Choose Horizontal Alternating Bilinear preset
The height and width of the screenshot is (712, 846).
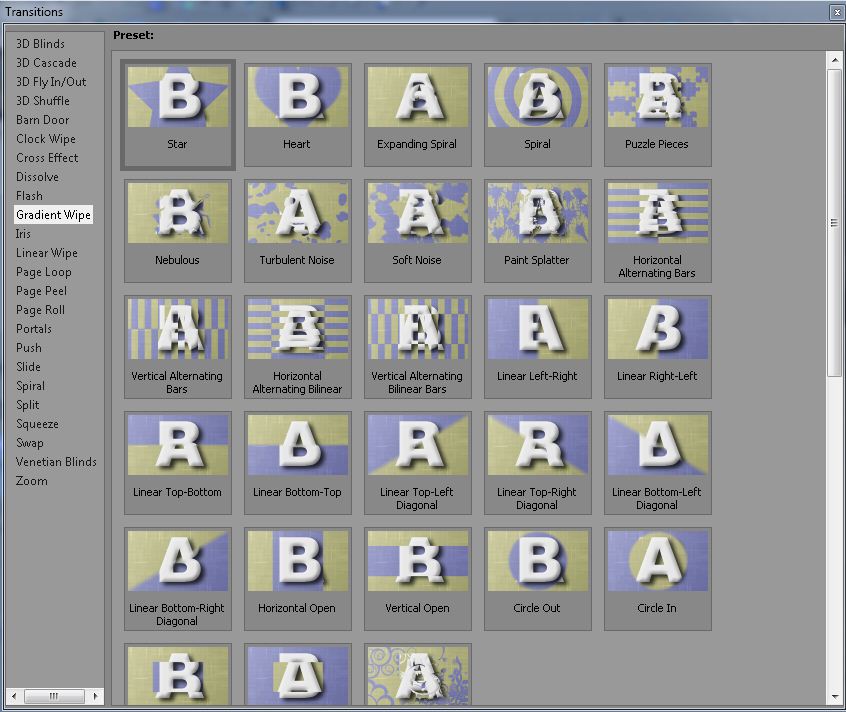tap(297, 347)
